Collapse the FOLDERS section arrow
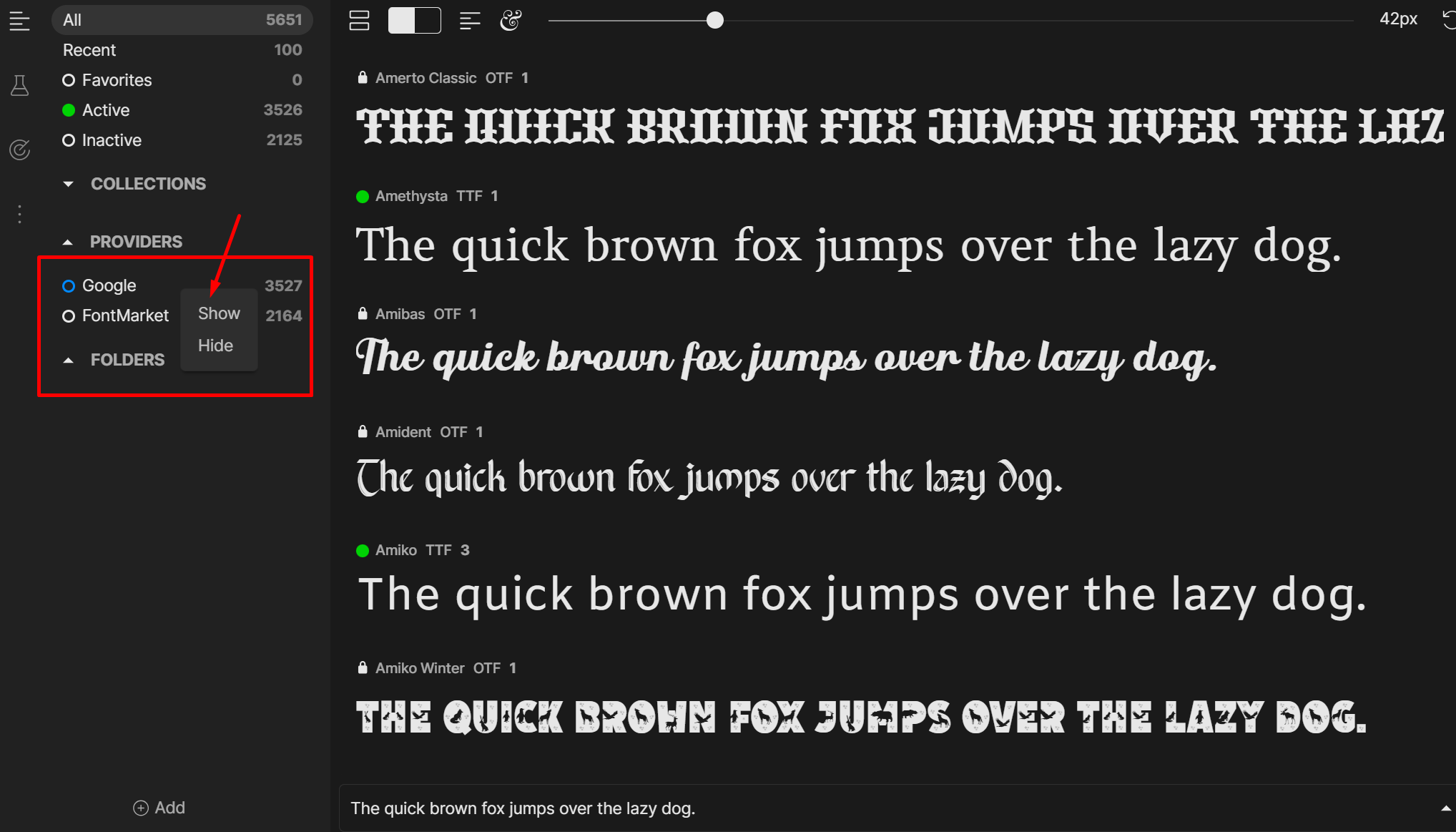Screen dimensions: 1456x832 pyautogui.click(x=69, y=361)
